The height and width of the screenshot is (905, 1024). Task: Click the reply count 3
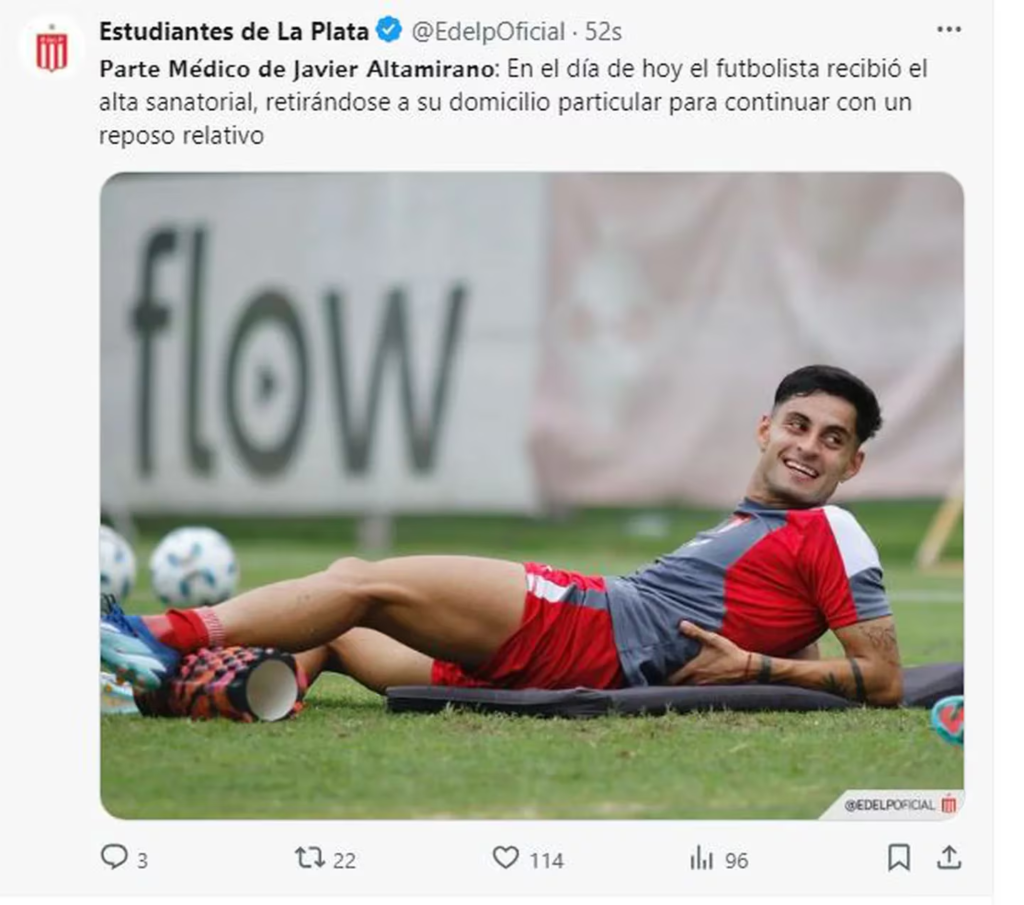click(142, 861)
